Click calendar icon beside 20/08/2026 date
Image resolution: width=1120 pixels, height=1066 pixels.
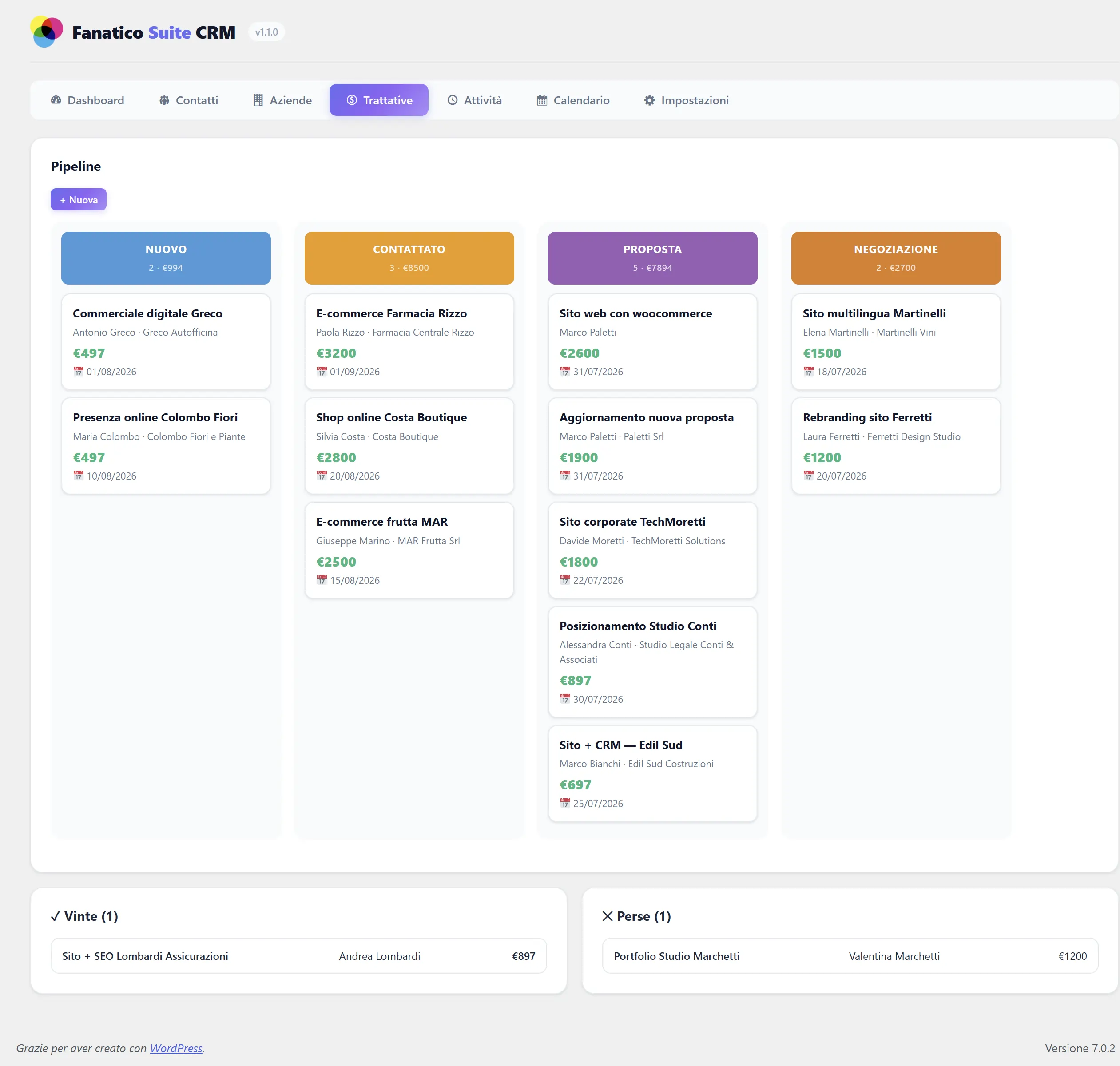coord(322,476)
